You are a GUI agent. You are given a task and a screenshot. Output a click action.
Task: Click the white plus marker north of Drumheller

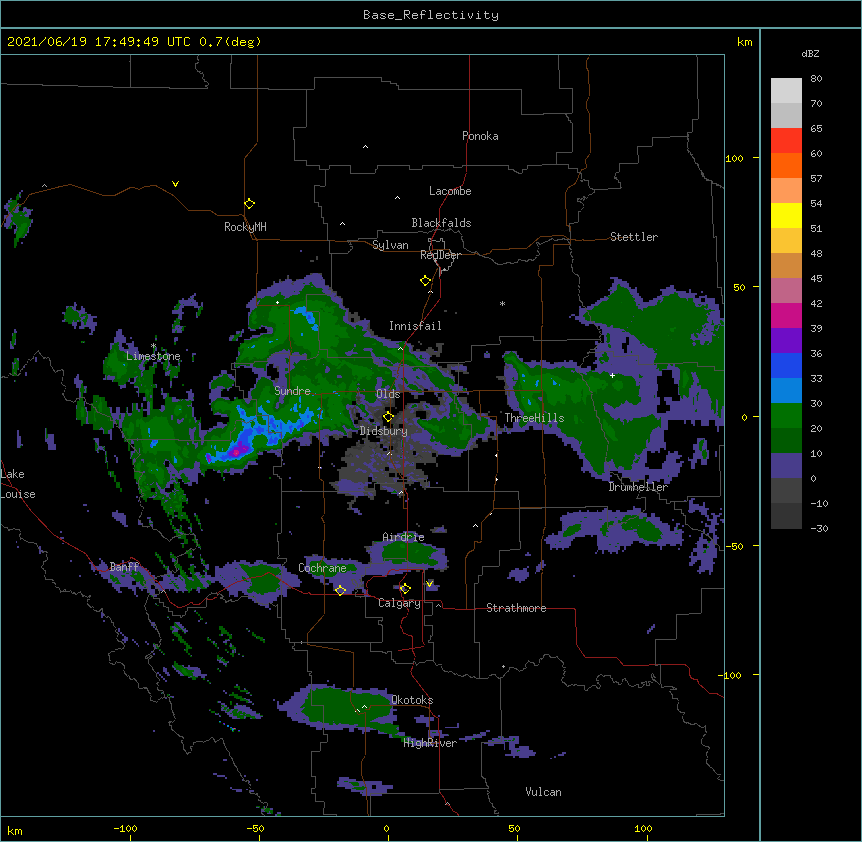click(x=612, y=375)
